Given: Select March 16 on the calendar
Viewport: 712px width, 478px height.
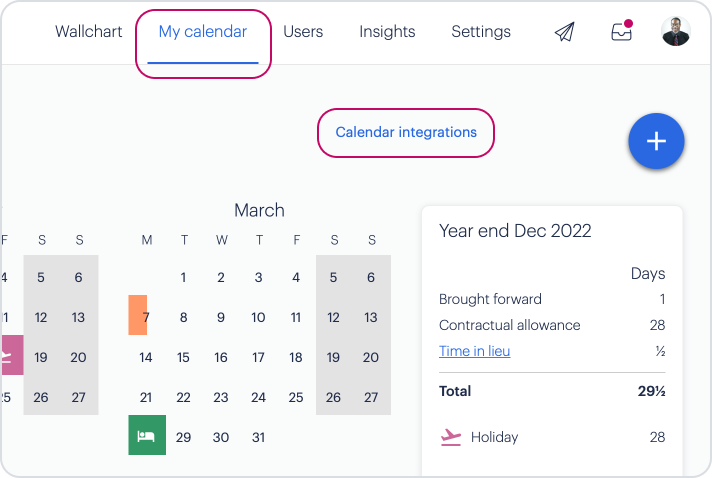Looking at the screenshot, I should click(x=221, y=357).
